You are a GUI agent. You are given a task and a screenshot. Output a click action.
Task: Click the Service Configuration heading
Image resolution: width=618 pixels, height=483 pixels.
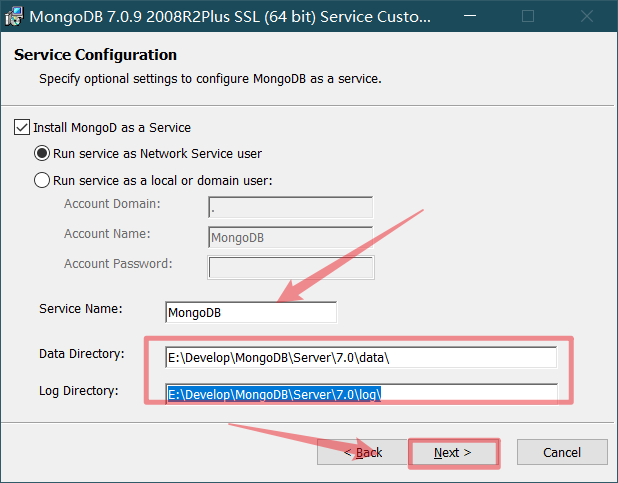coord(95,55)
